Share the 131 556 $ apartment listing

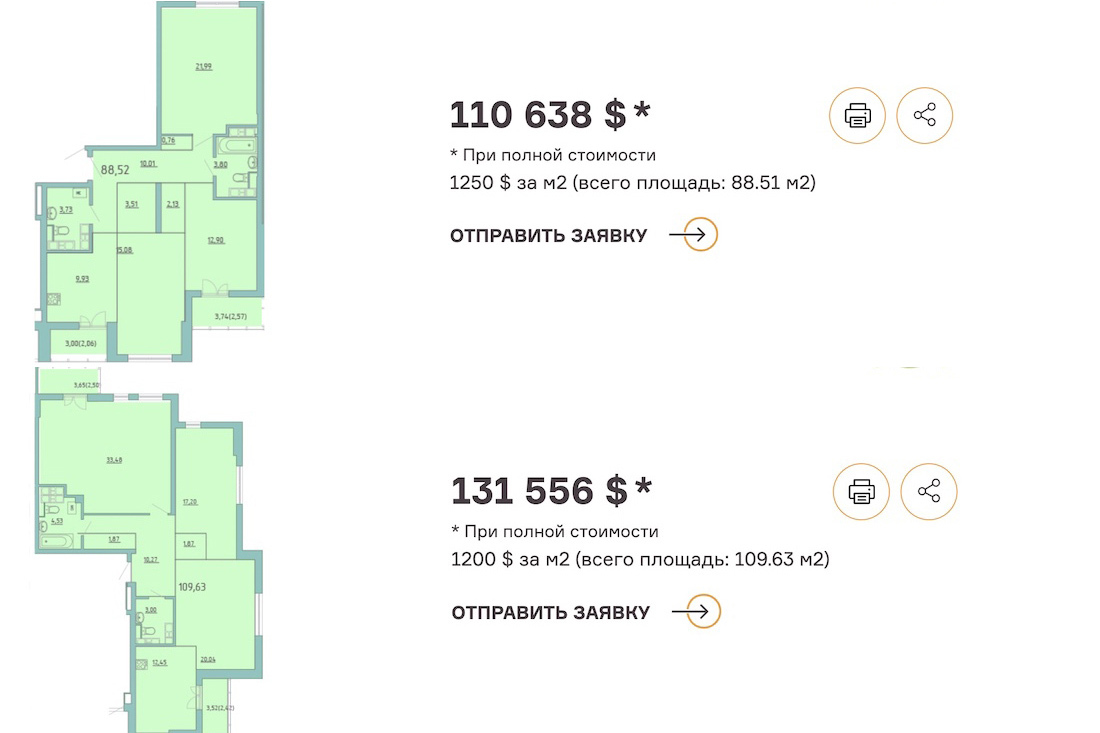click(x=929, y=491)
